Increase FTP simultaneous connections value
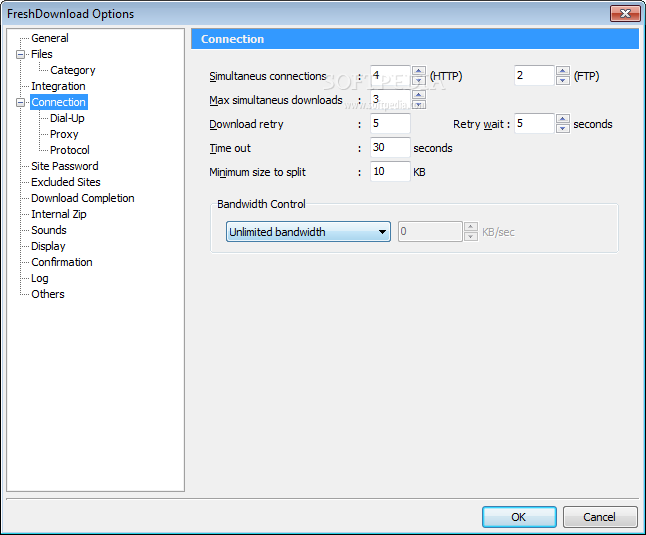The height and width of the screenshot is (535, 646). (x=562, y=71)
